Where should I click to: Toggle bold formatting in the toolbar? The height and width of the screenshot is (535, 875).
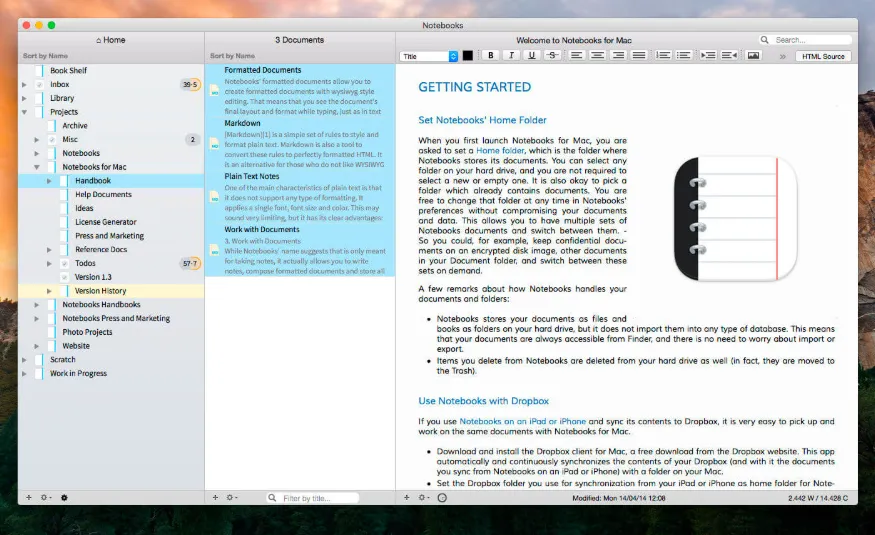tap(491, 55)
